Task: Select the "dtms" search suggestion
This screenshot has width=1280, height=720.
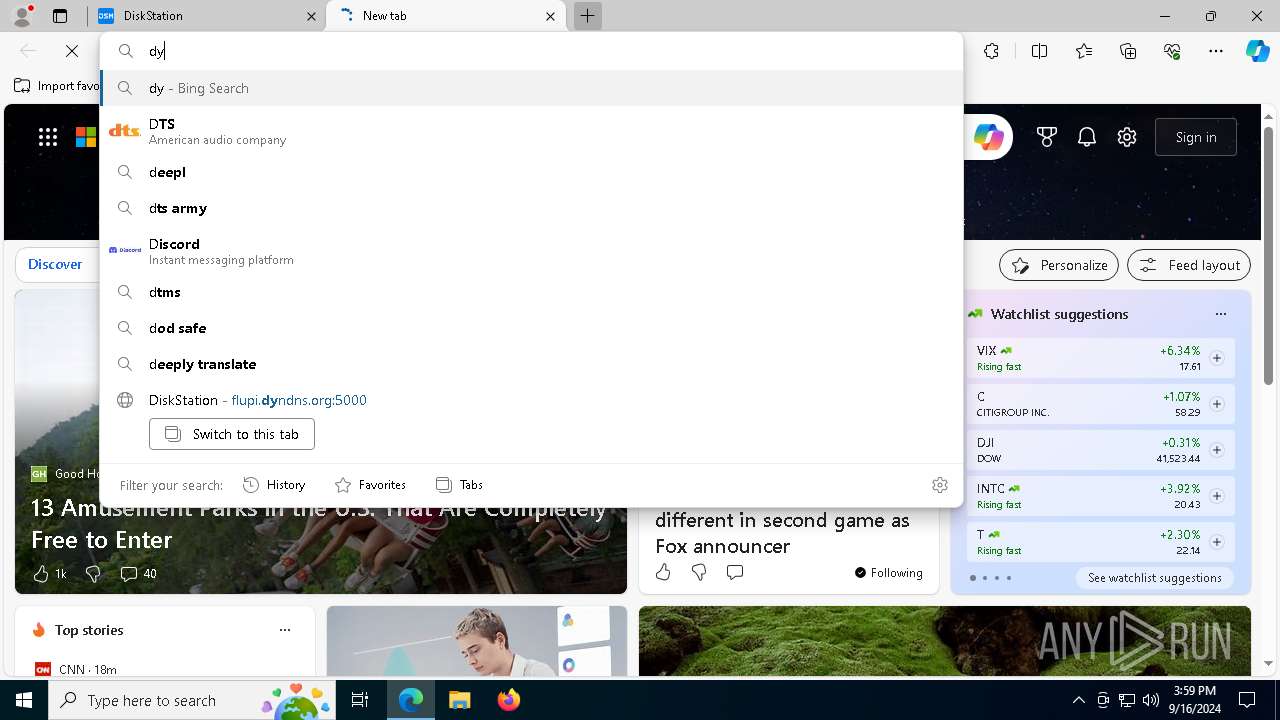Action: tap(531, 292)
